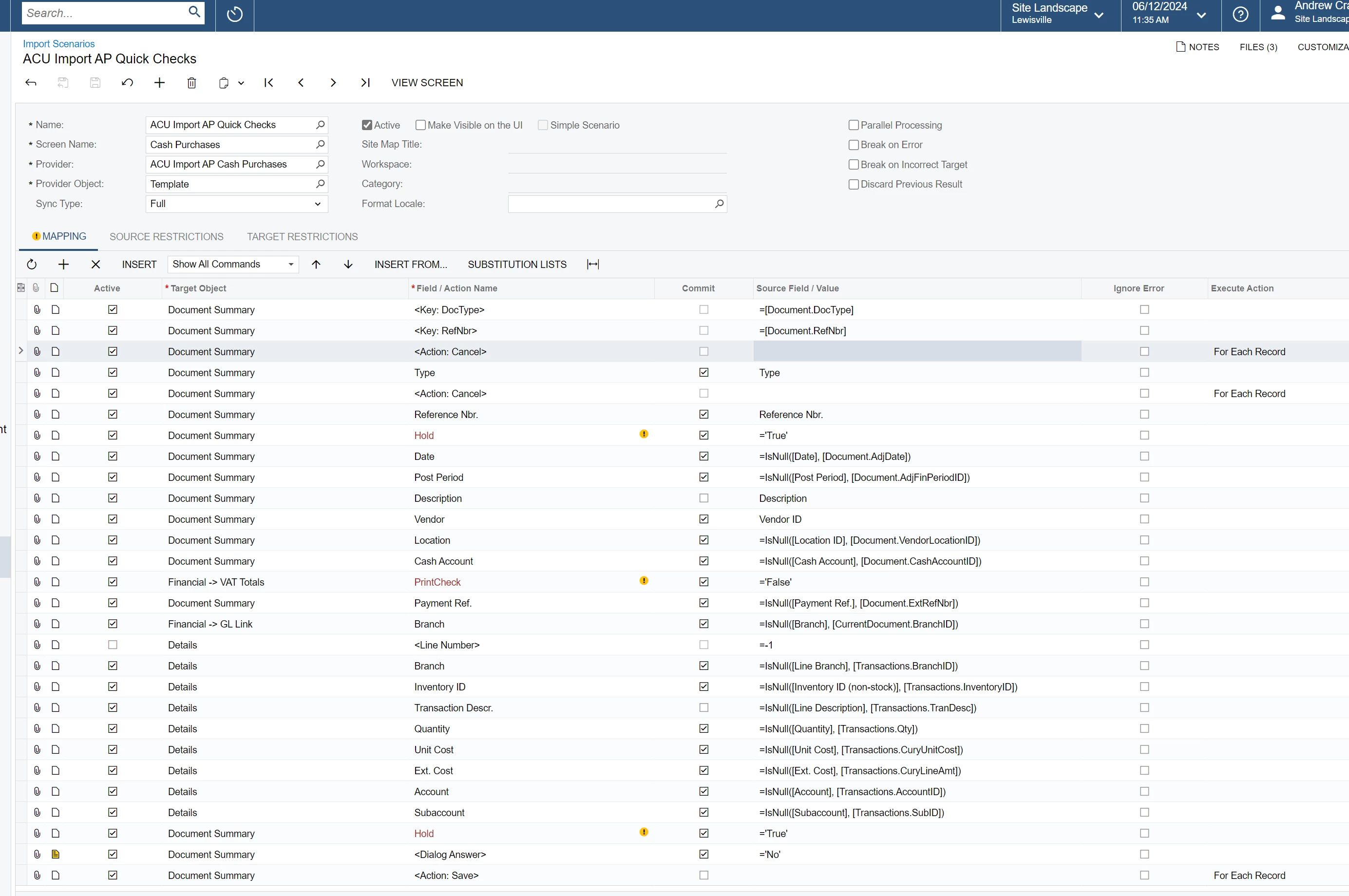This screenshot has height=896, width=1349.
Task: Switch to the Source Restrictions tab
Action: click(x=166, y=237)
